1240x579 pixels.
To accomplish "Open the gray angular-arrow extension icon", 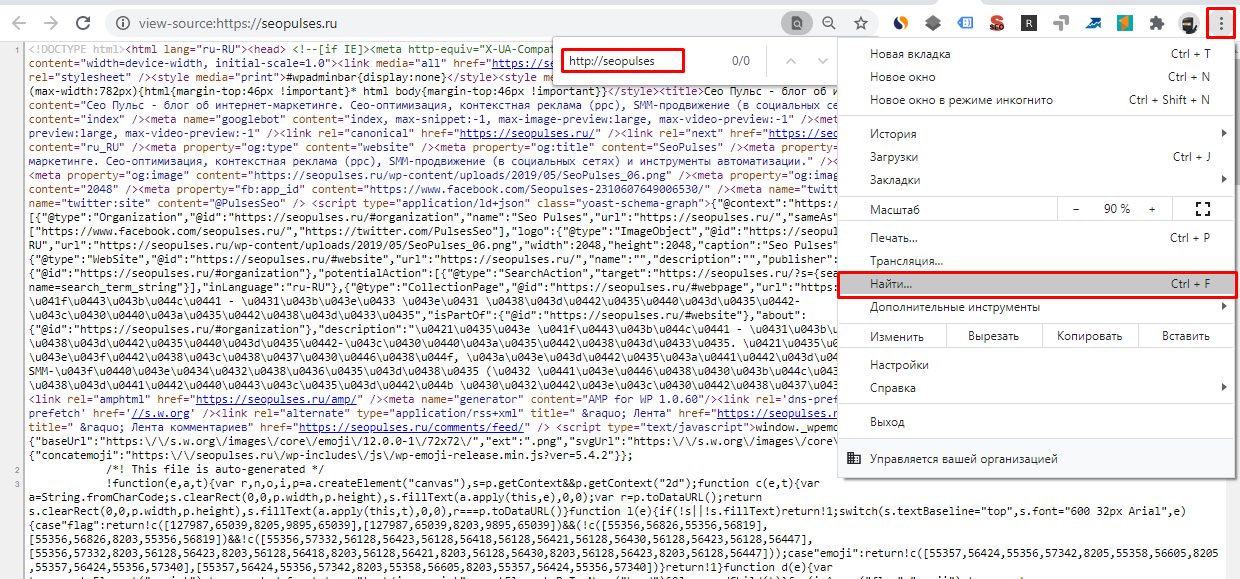I will pos(1061,22).
